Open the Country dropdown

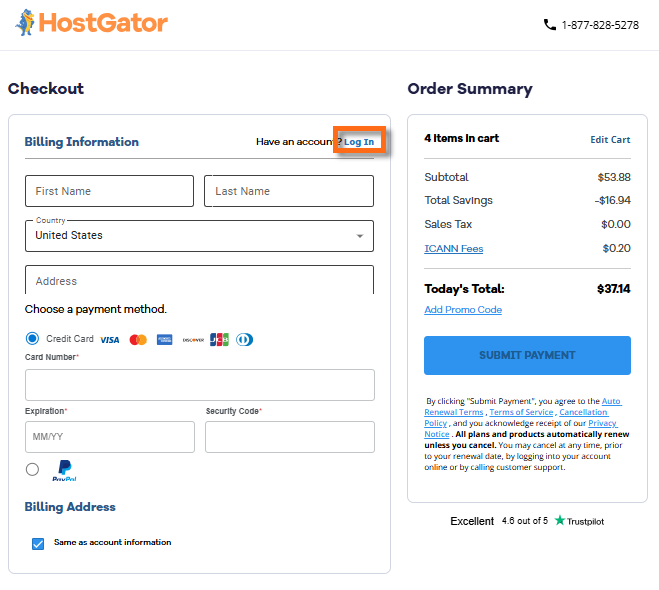tap(199, 236)
